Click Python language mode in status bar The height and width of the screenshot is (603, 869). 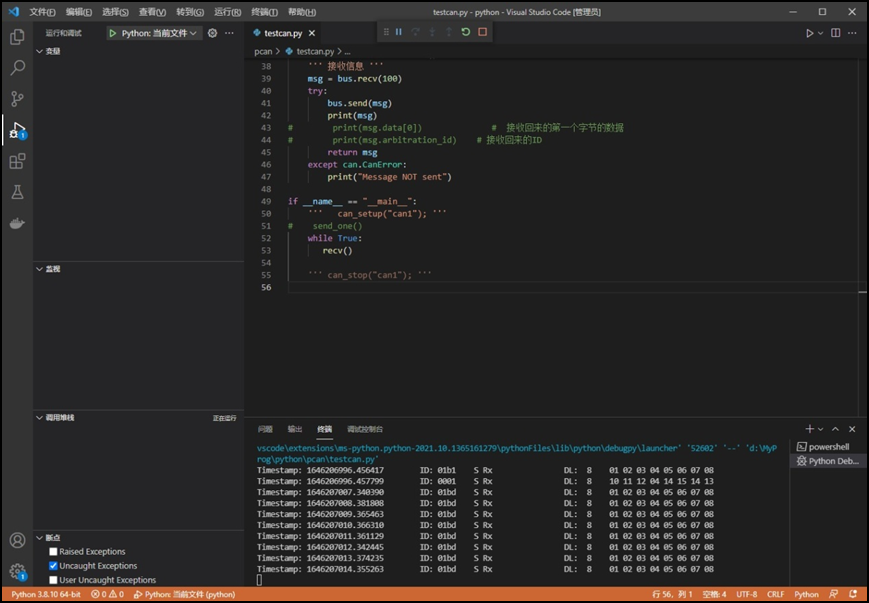pos(806,595)
